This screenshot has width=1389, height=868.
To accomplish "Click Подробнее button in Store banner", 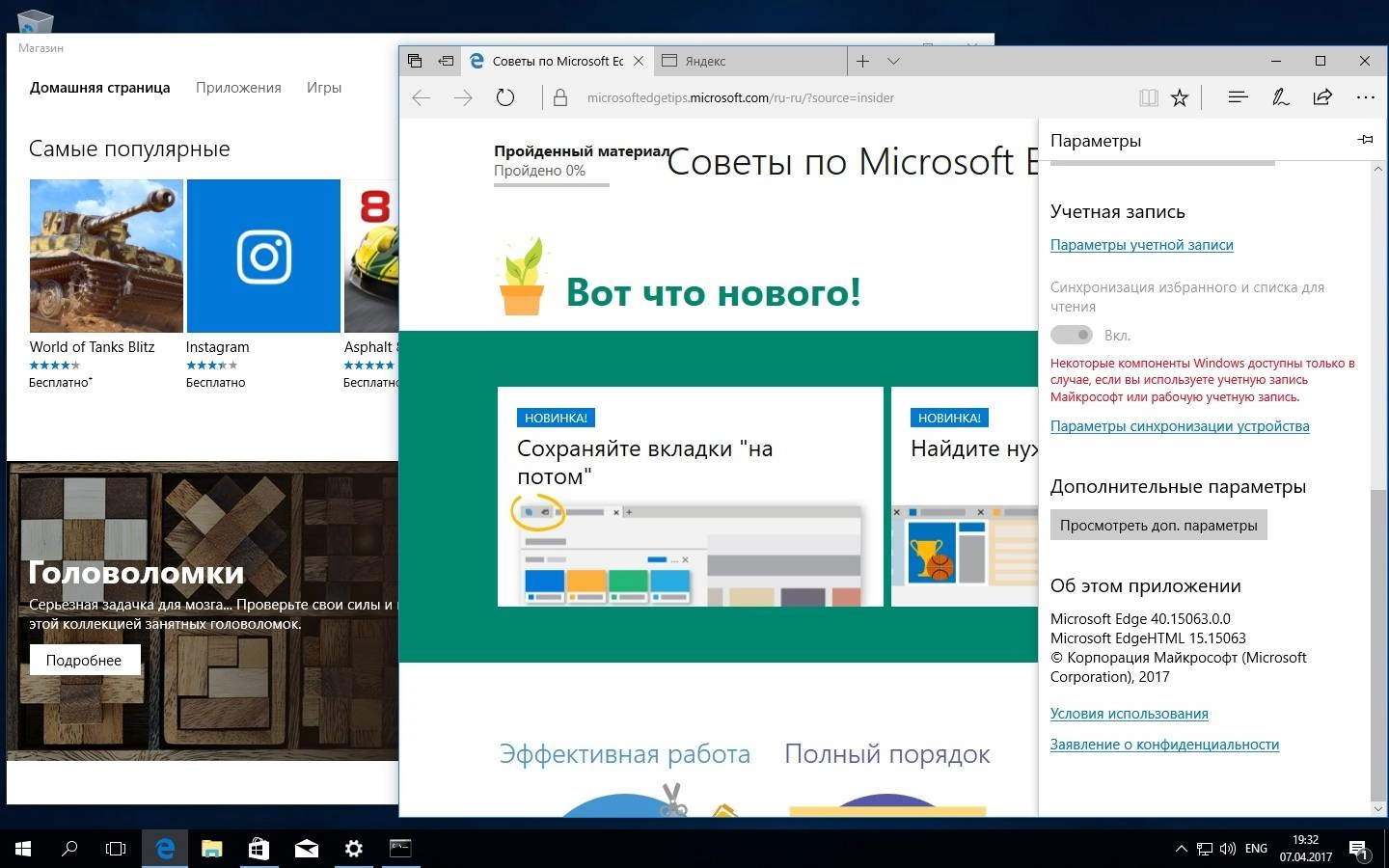I will click(84, 661).
